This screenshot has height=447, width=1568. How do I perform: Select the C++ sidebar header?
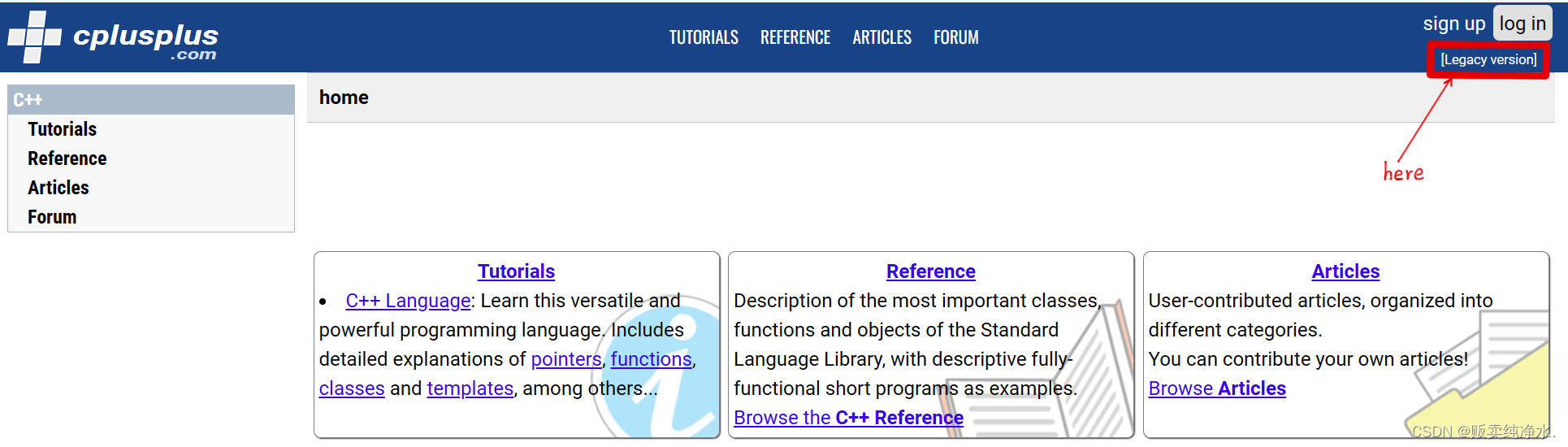coord(151,100)
